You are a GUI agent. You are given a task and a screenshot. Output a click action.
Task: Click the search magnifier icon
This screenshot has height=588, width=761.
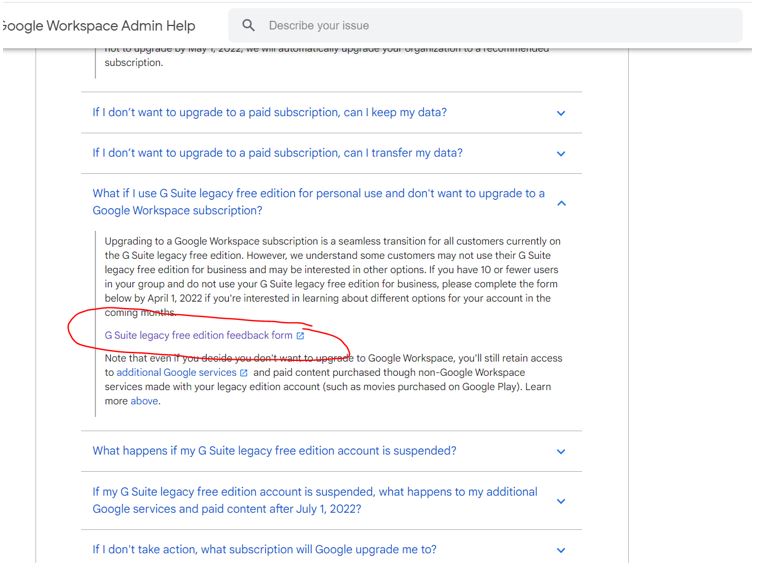coord(248,25)
